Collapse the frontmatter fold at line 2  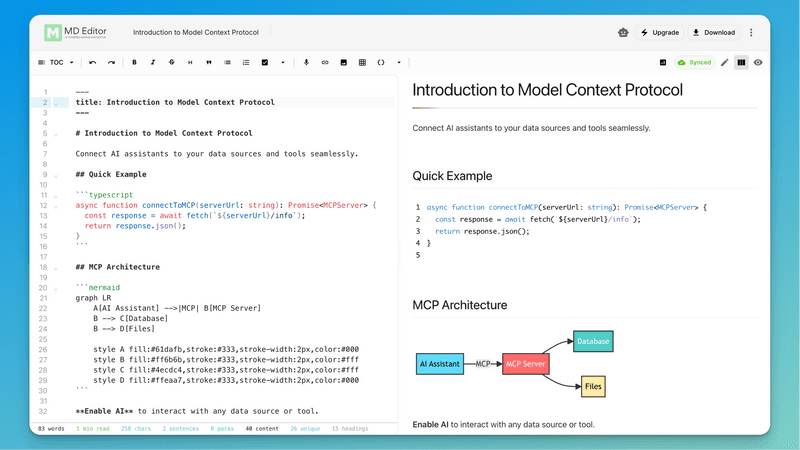[x=56, y=103]
